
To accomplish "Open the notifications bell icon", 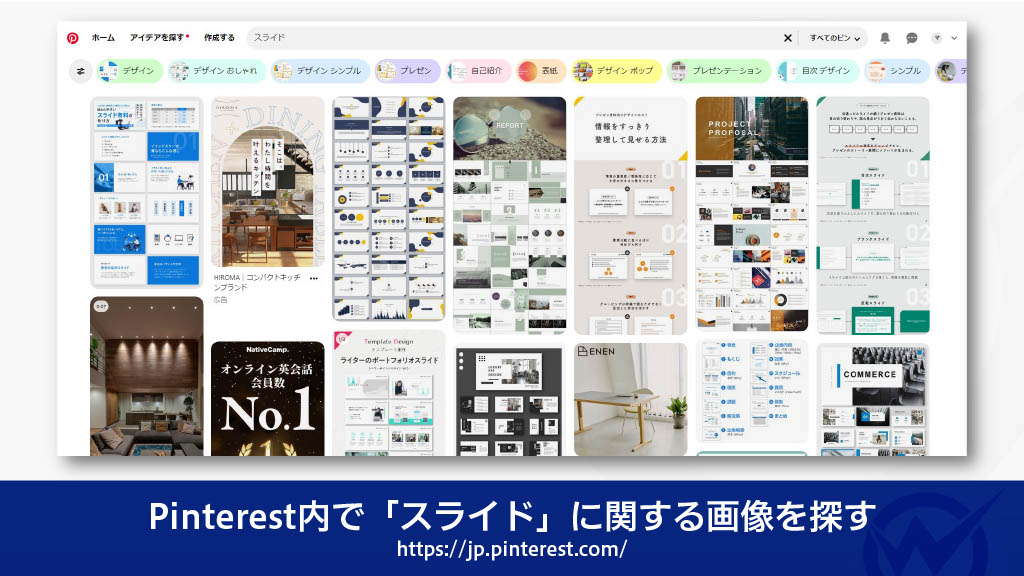I will coord(887,36).
